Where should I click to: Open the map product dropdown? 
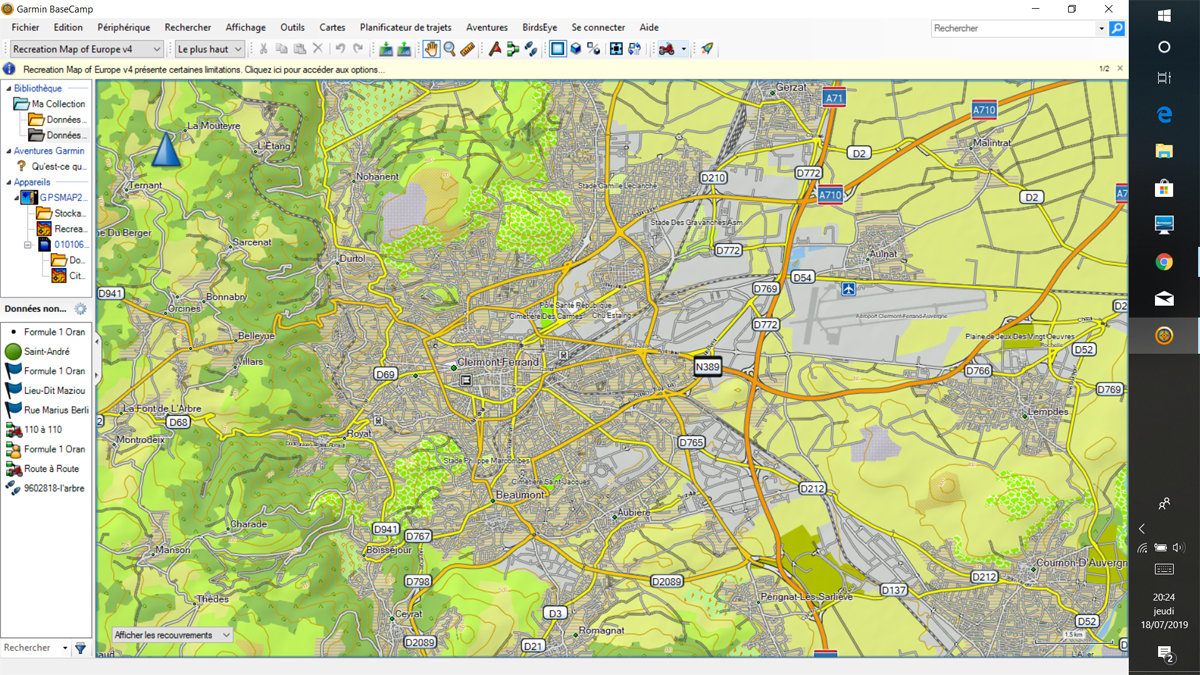point(87,49)
